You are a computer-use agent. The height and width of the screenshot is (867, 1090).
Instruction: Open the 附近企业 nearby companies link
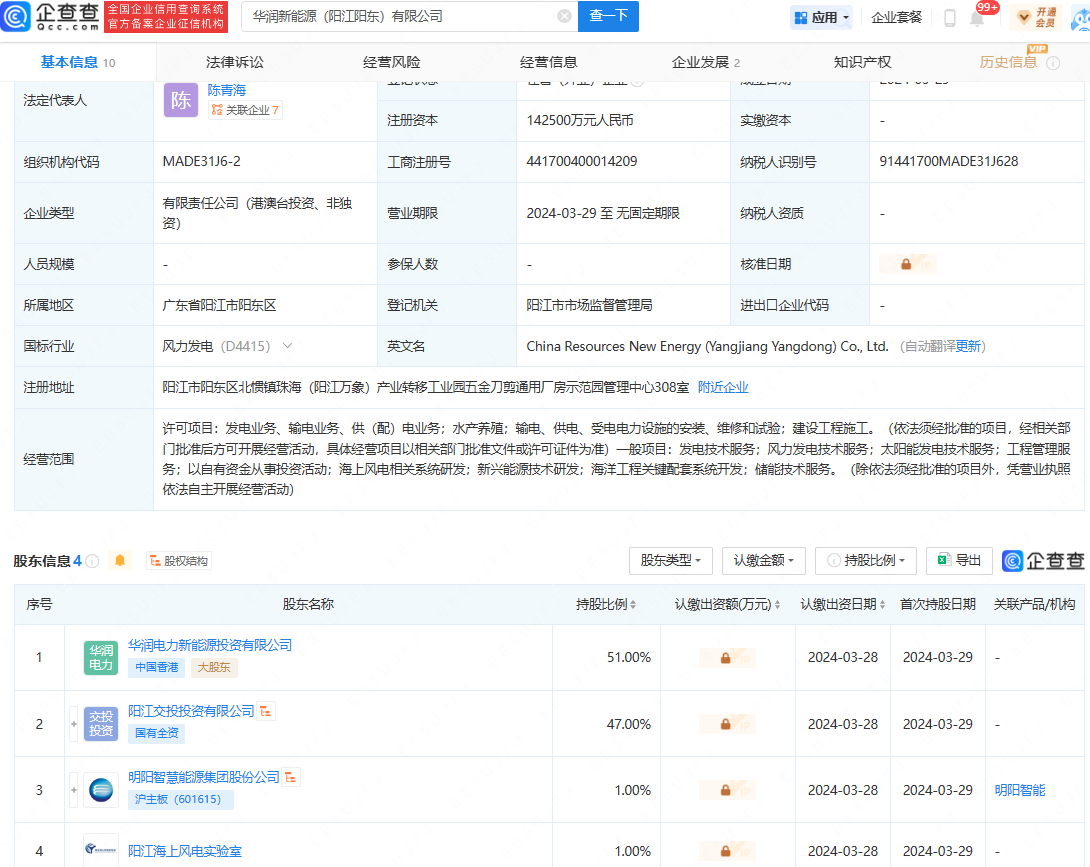coord(723,387)
